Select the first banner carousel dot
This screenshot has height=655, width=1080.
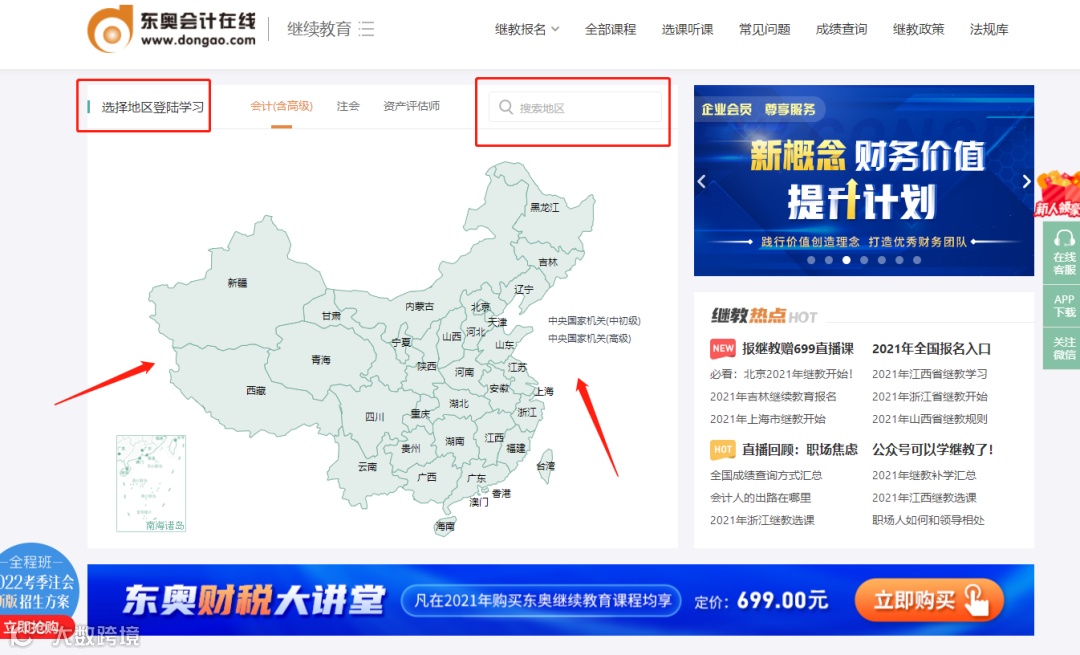tap(811, 260)
